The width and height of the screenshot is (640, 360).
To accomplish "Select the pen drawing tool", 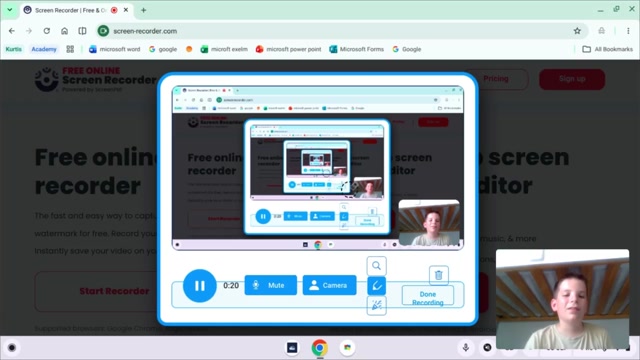I will click(376, 286).
